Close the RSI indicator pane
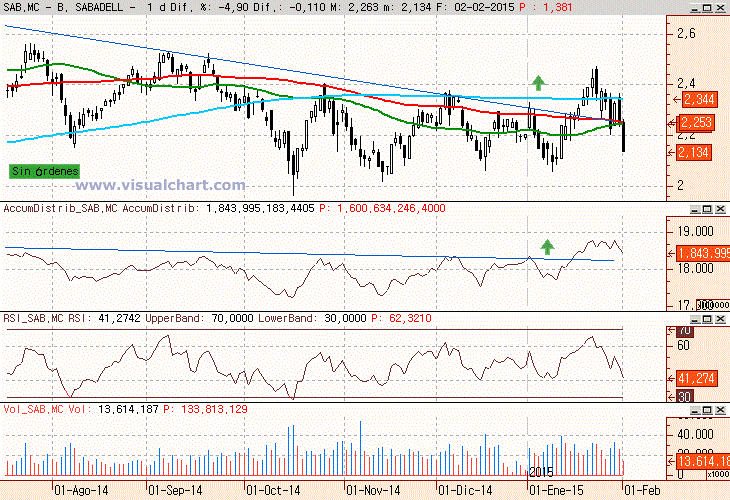 pos(720,319)
